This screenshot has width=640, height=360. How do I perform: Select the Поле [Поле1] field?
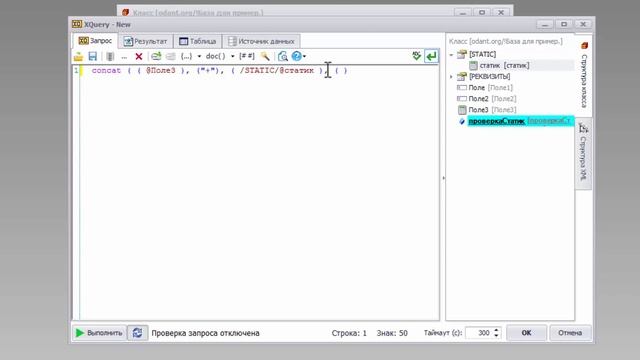click(484, 87)
